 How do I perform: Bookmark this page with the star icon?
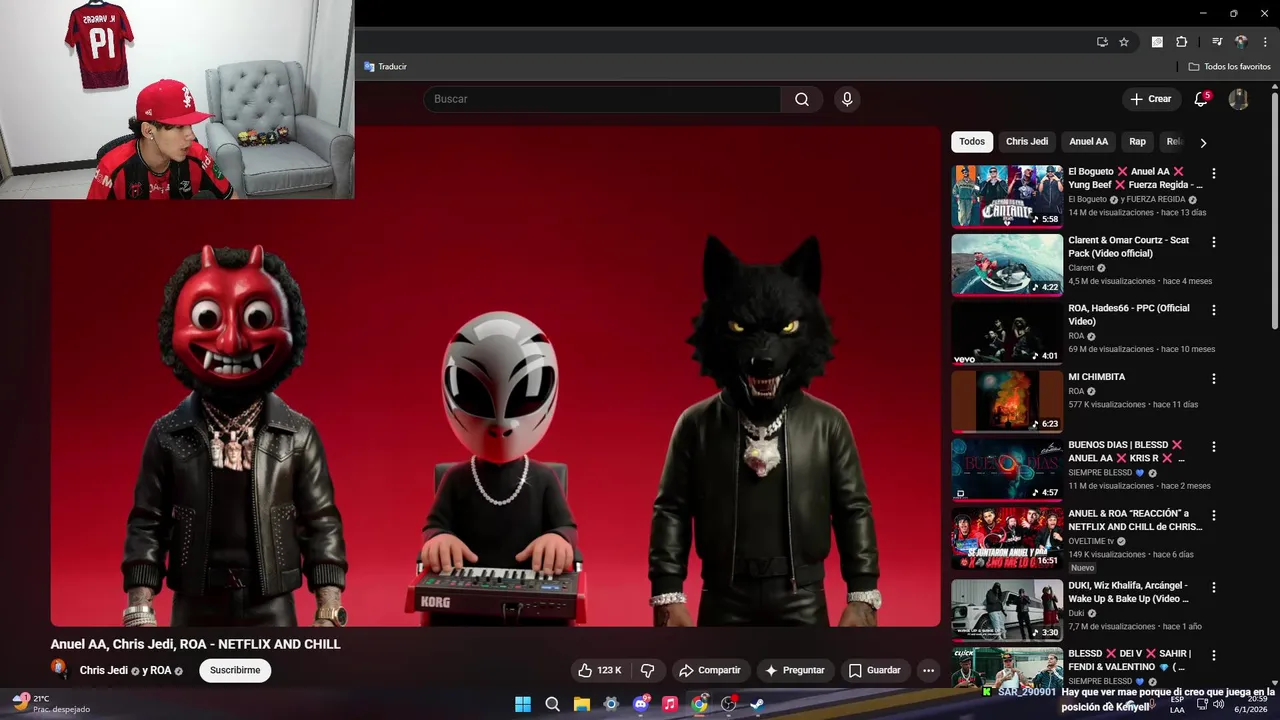pos(1124,42)
